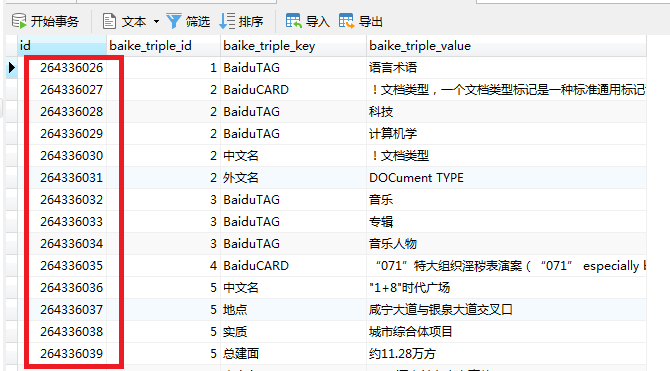Select cell with id 264336036
The height and width of the screenshot is (371, 670).
click(x=62, y=288)
